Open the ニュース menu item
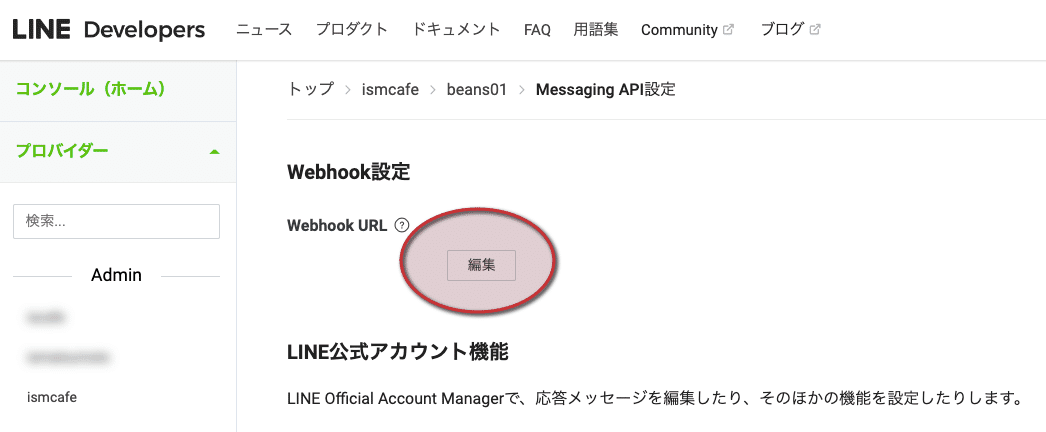Image resolution: width=1046 pixels, height=432 pixels. tap(264, 29)
